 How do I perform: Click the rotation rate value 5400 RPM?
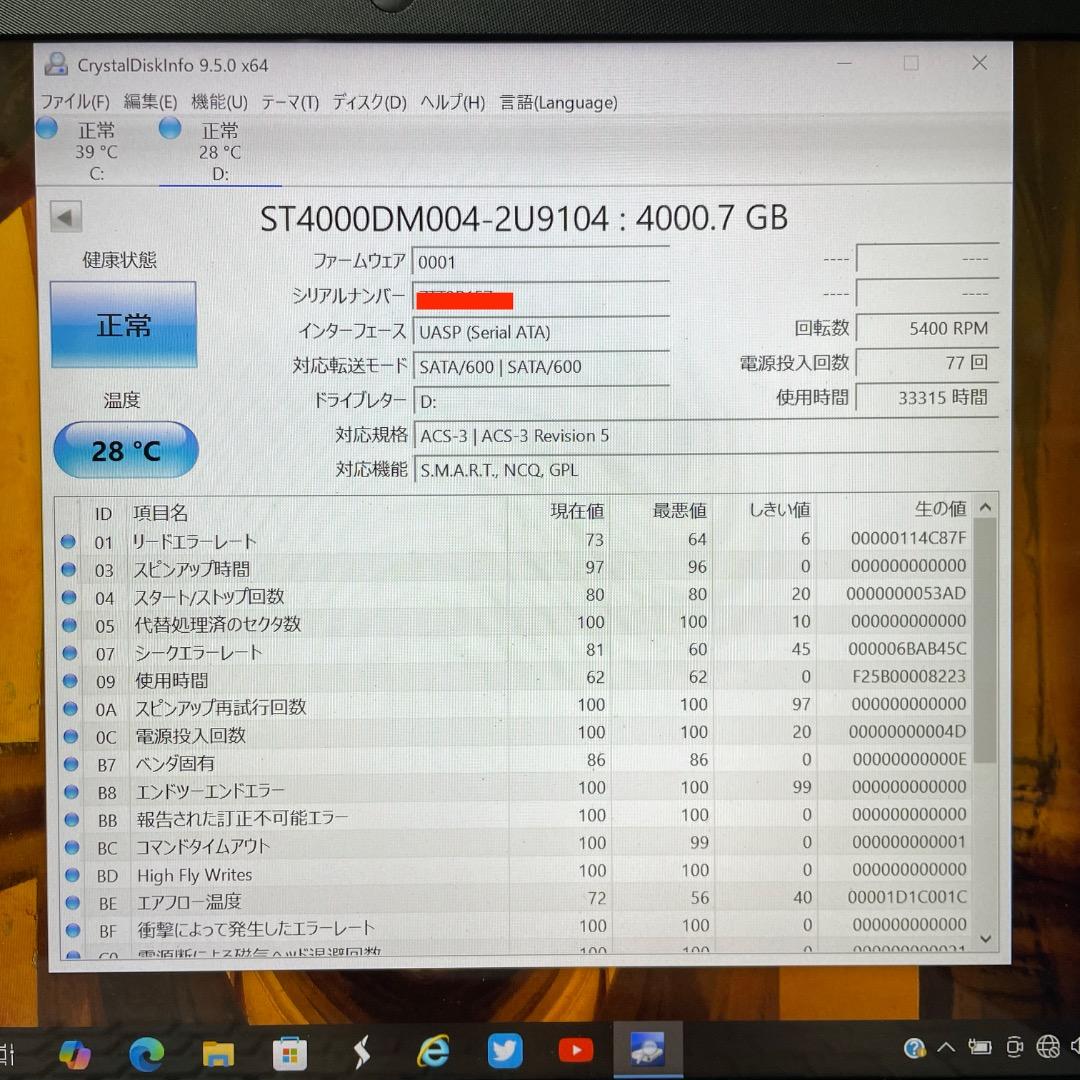tap(927, 329)
